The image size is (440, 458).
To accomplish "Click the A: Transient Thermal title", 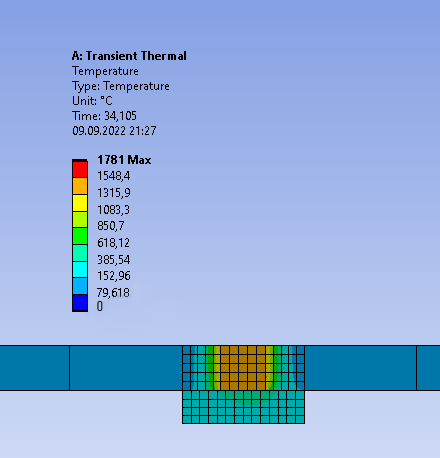I will (x=129, y=56).
